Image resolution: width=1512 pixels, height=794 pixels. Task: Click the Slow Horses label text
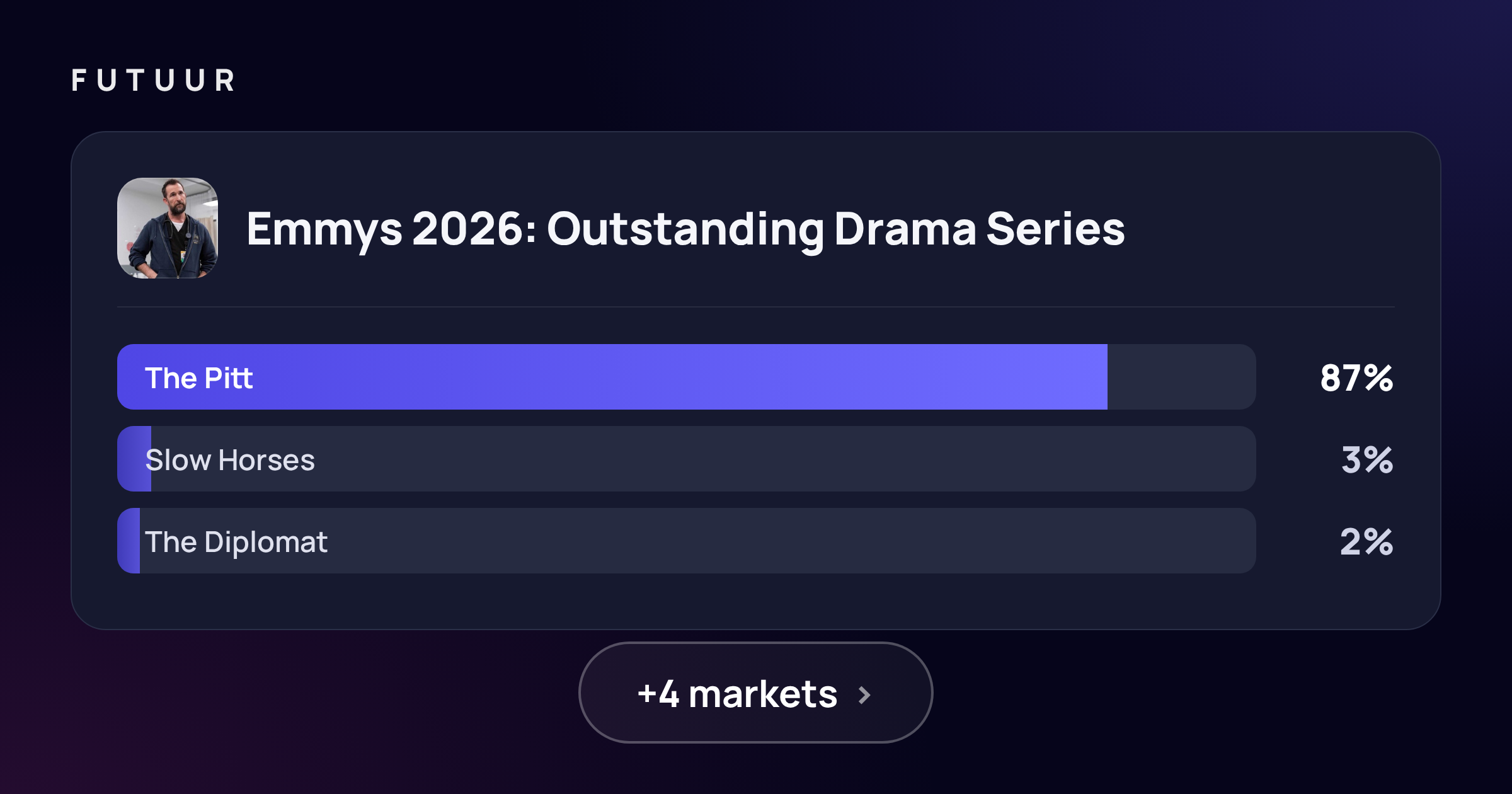[x=230, y=460]
